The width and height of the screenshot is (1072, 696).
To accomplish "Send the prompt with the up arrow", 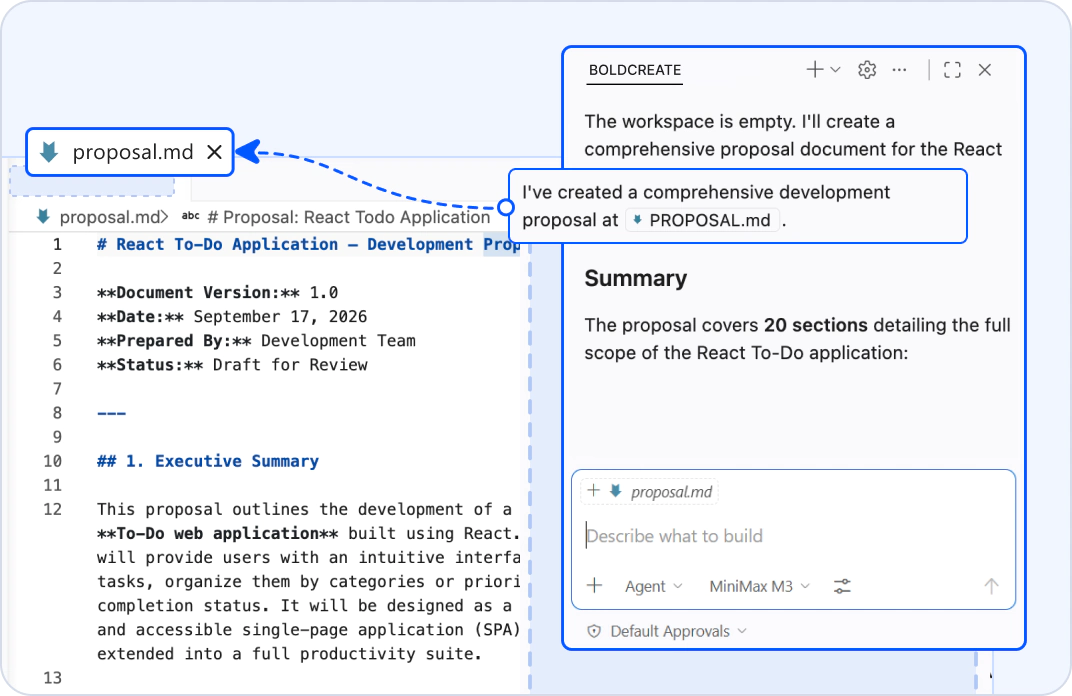I will click(991, 586).
